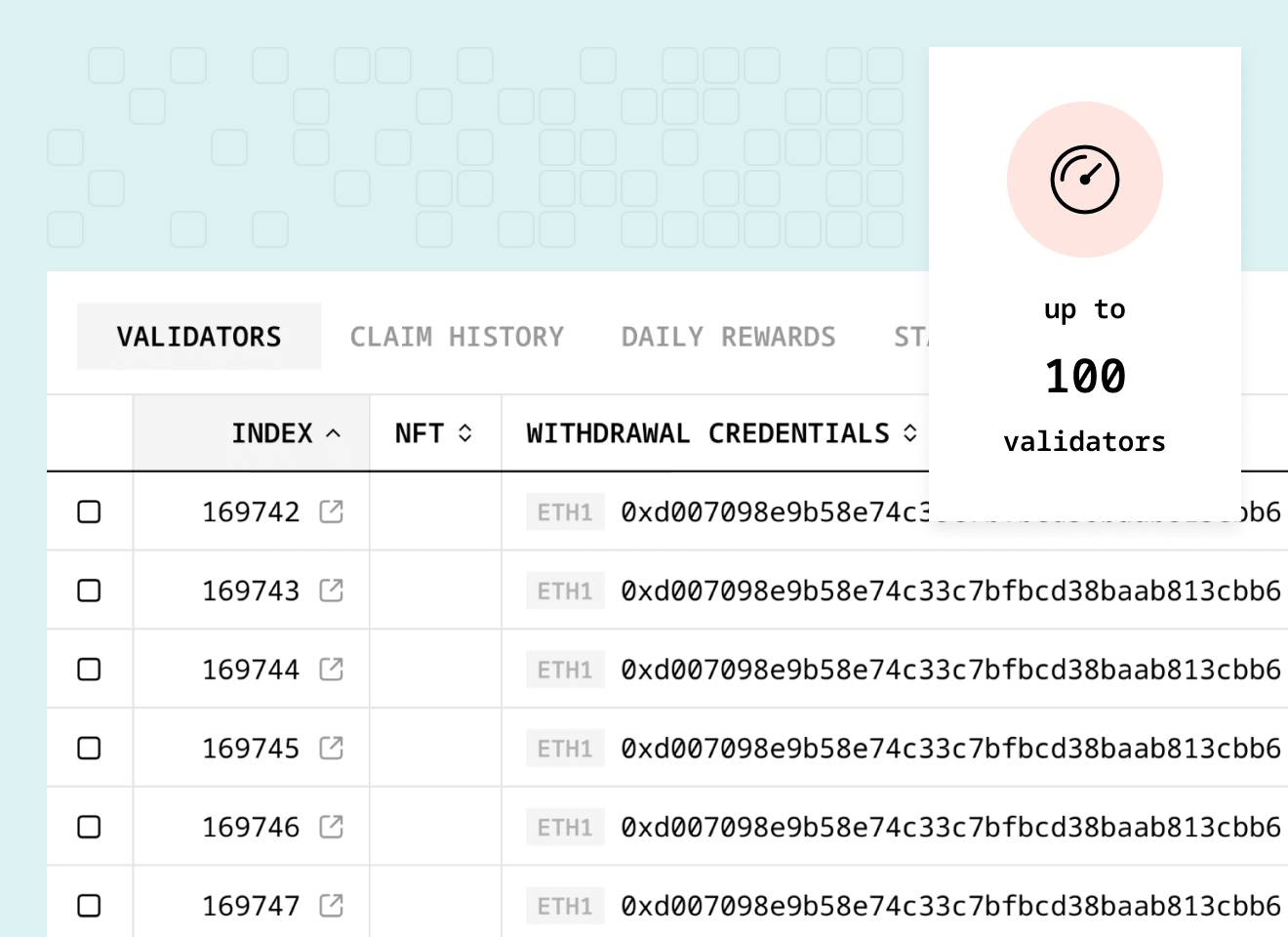The image size is (1288, 937).
Task: Open validator 169745 in external explorer
Action: (x=333, y=748)
